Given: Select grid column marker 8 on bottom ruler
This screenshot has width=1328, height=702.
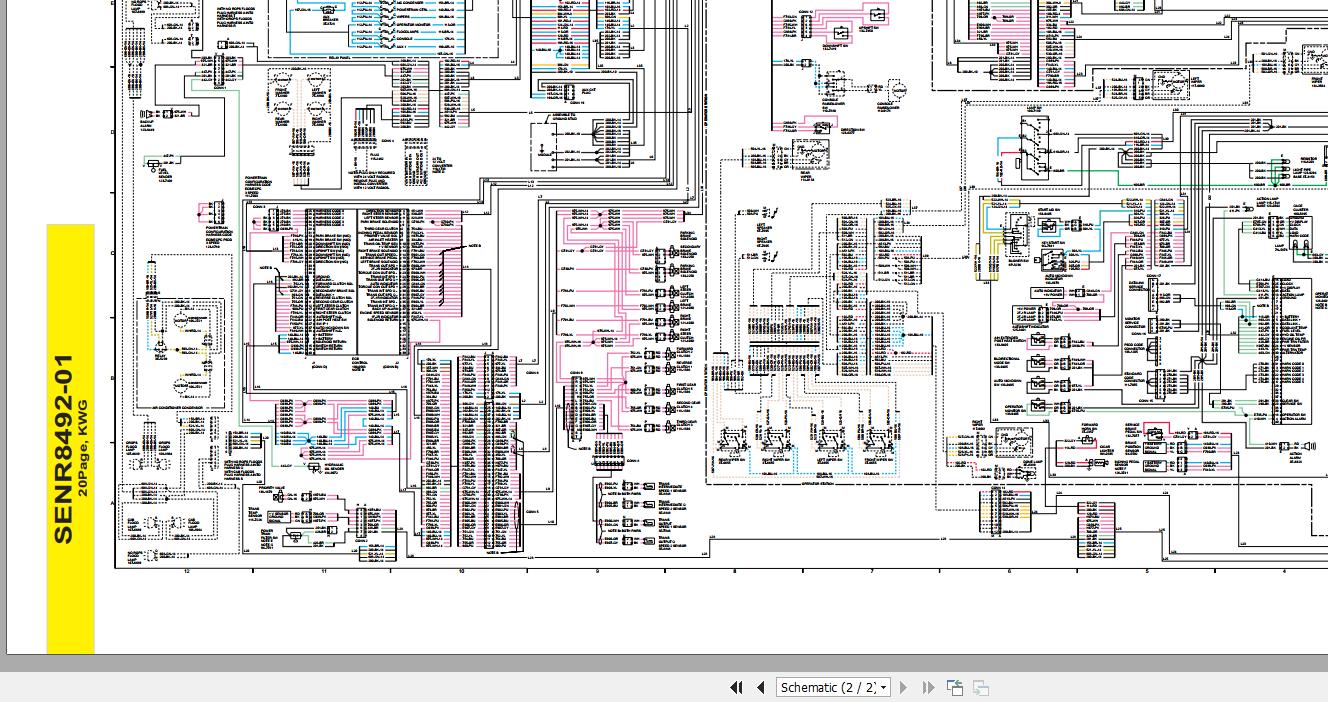Looking at the screenshot, I should [x=735, y=571].
